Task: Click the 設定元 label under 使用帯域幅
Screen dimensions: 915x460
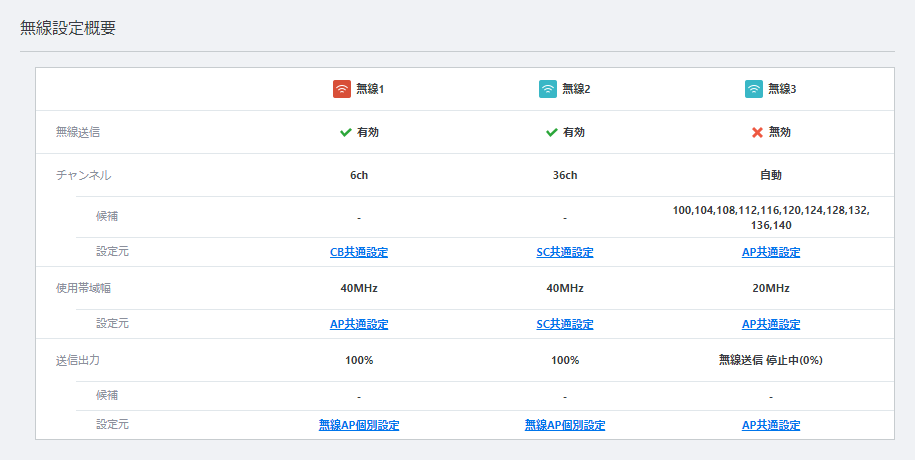Action: 112,323
